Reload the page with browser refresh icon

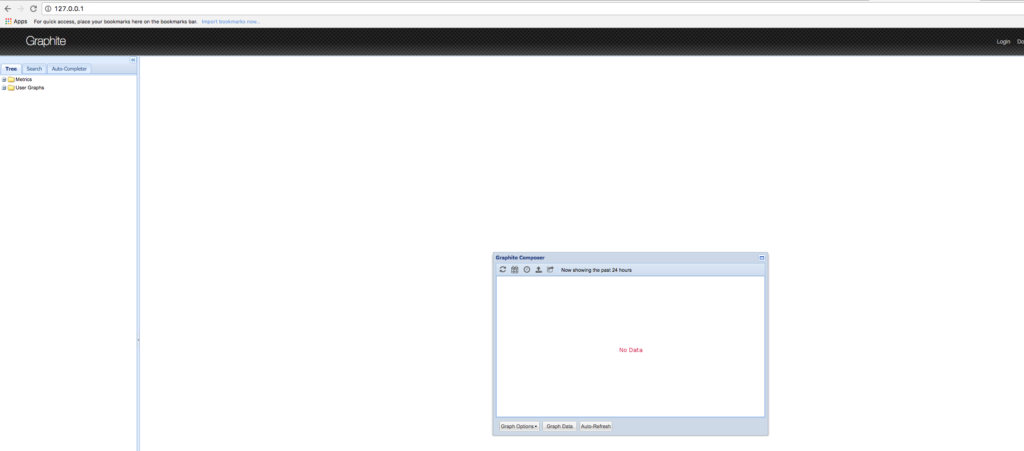(x=33, y=8)
